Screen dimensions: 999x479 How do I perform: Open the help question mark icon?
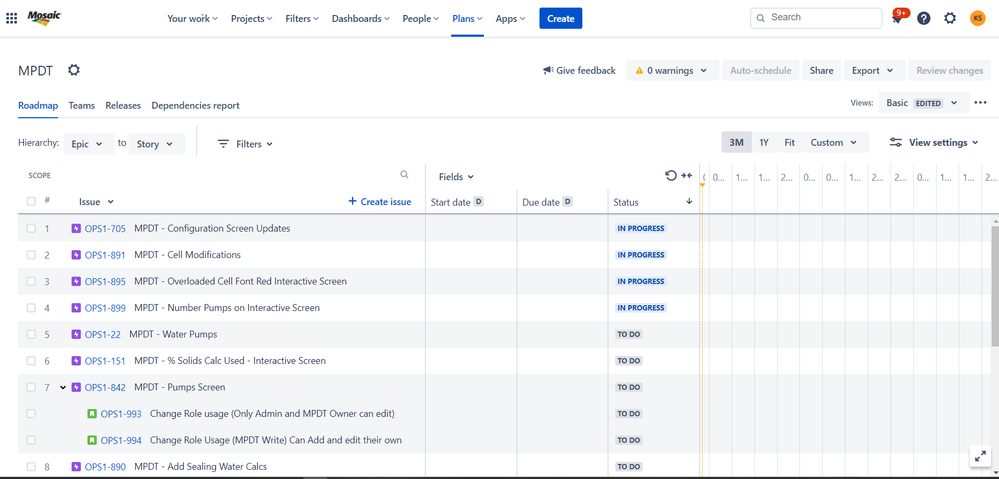(923, 18)
